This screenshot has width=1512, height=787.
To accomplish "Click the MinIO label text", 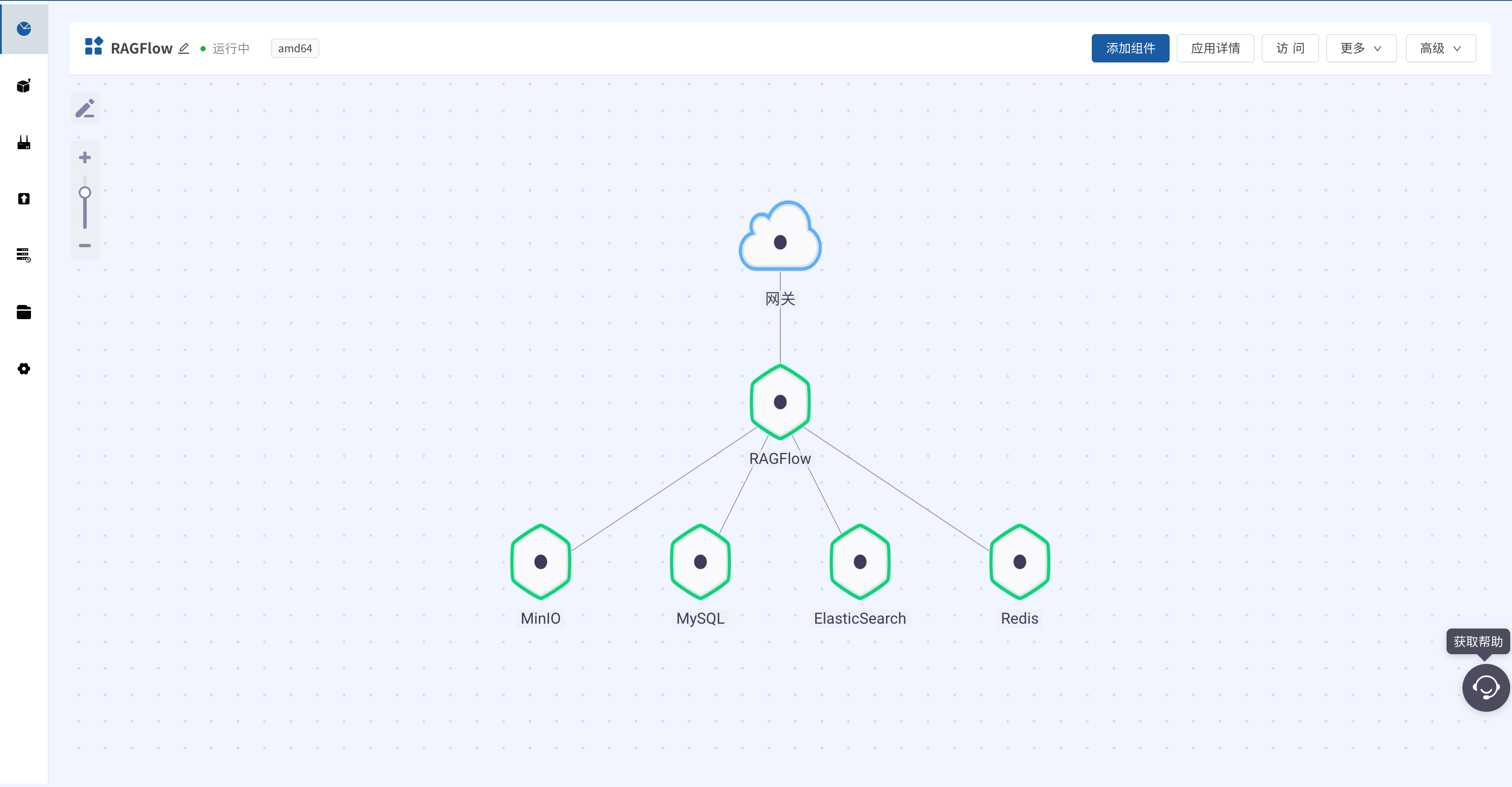I will coord(541,618).
